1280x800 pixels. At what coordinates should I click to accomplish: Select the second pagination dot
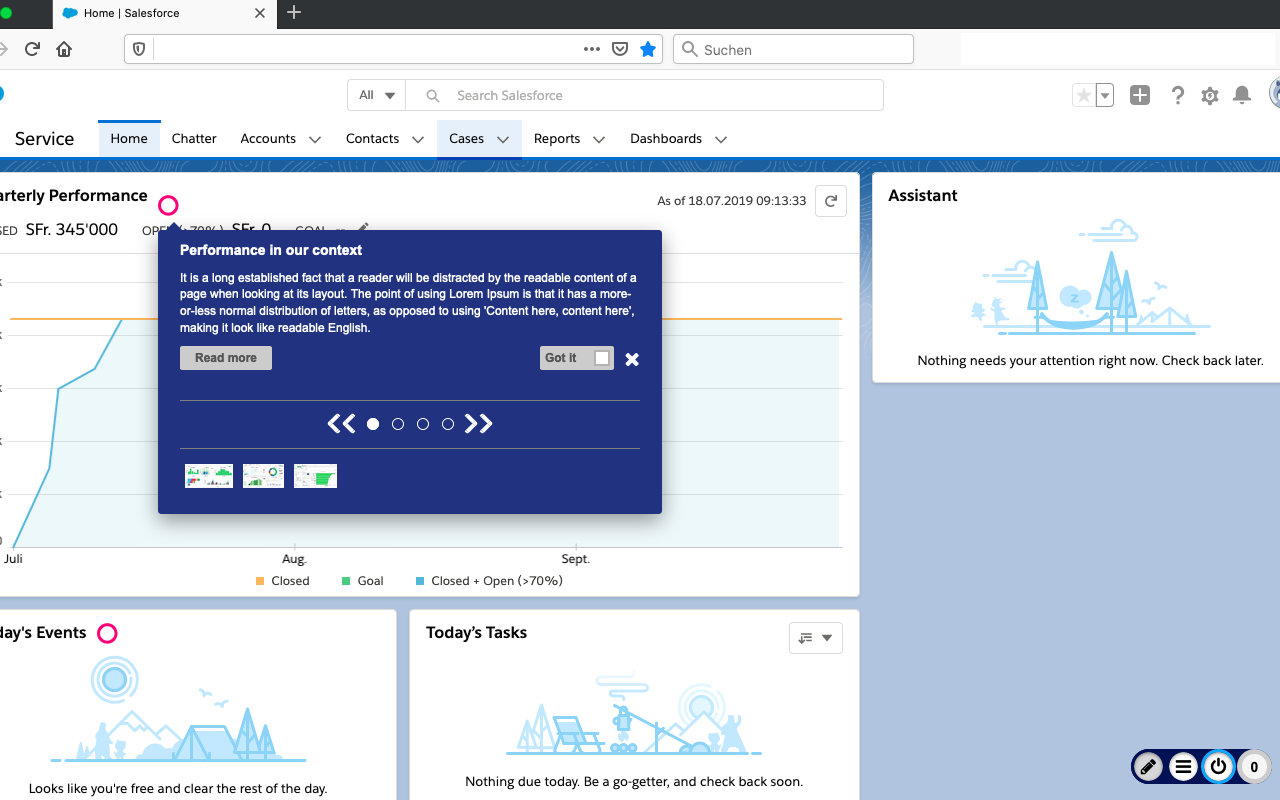coord(398,424)
